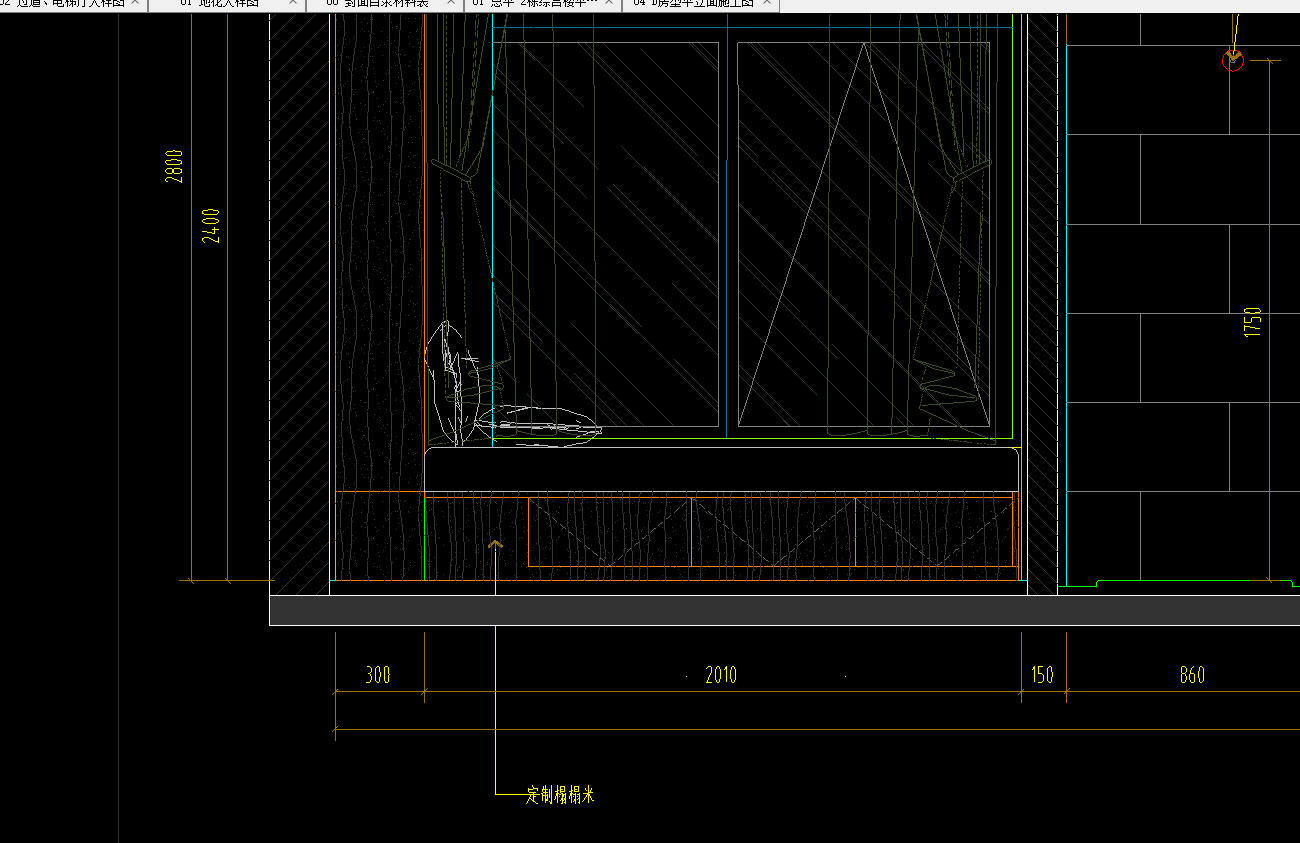
Task: Select the 860 horizontal dimension text
Action: [1192, 675]
